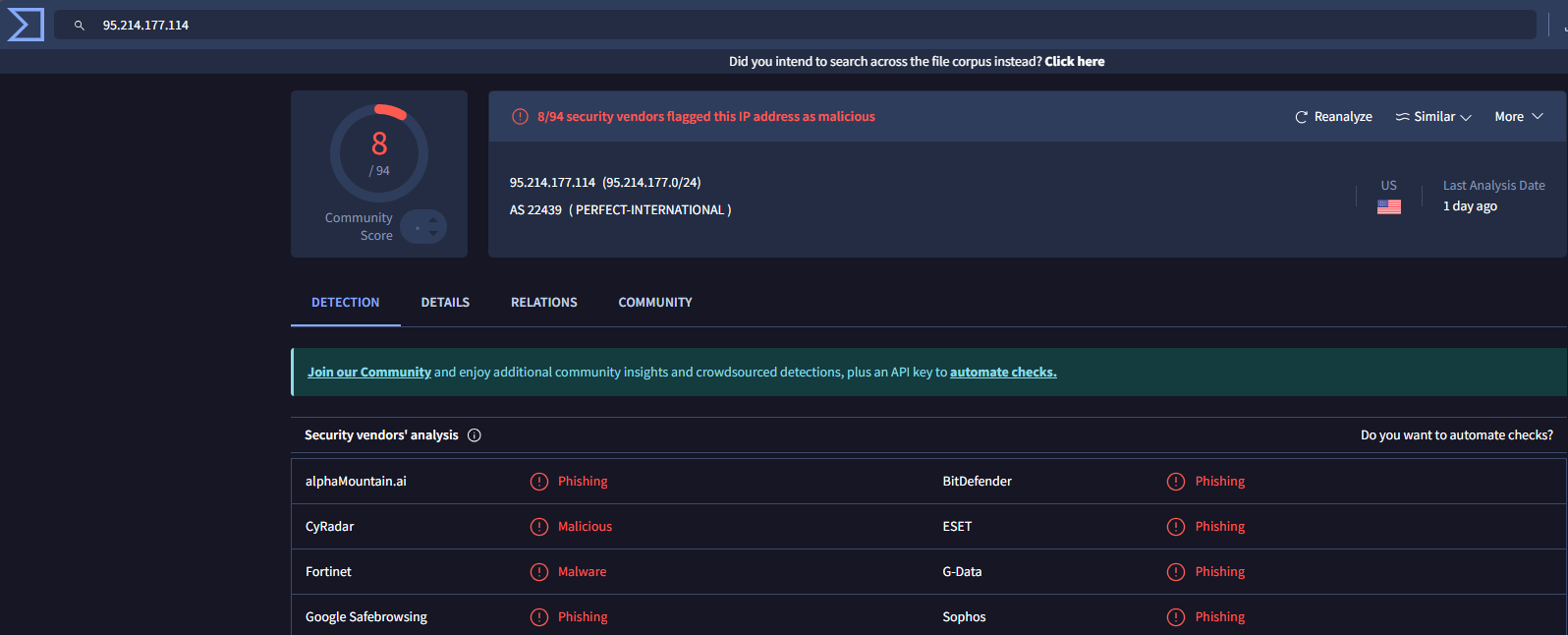
Task: Follow the 'Click here' file corpus link
Action: (1074, 61)
